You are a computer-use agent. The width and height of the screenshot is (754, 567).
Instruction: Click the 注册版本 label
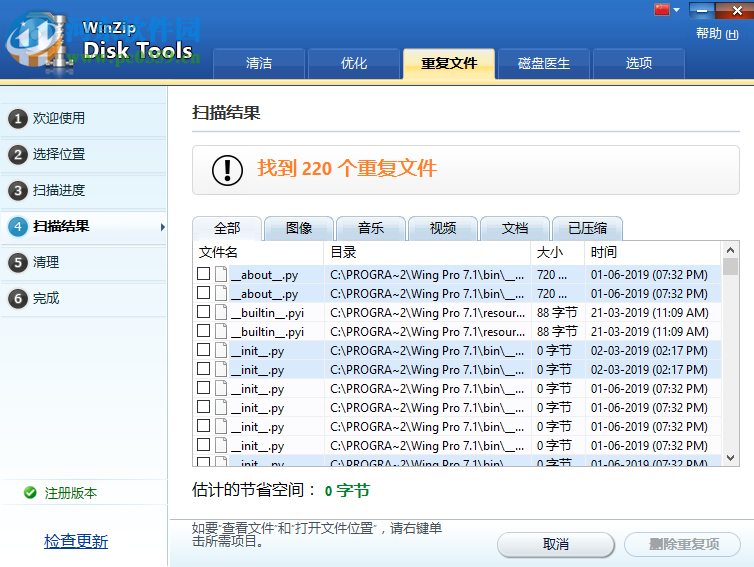click(71, 493)
